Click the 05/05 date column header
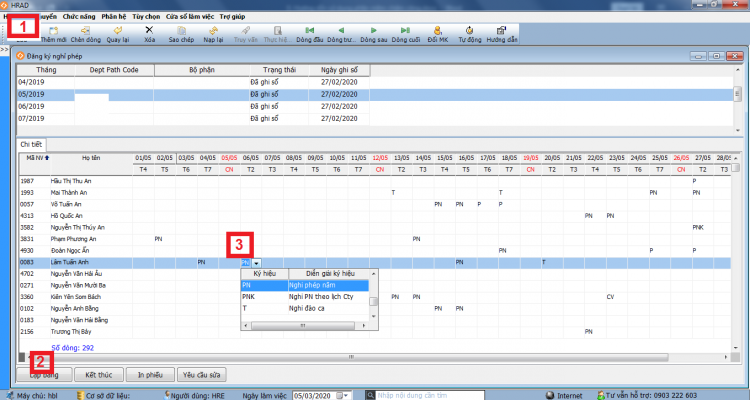Viewport: 750px width, 400px height. coord(229,158)
